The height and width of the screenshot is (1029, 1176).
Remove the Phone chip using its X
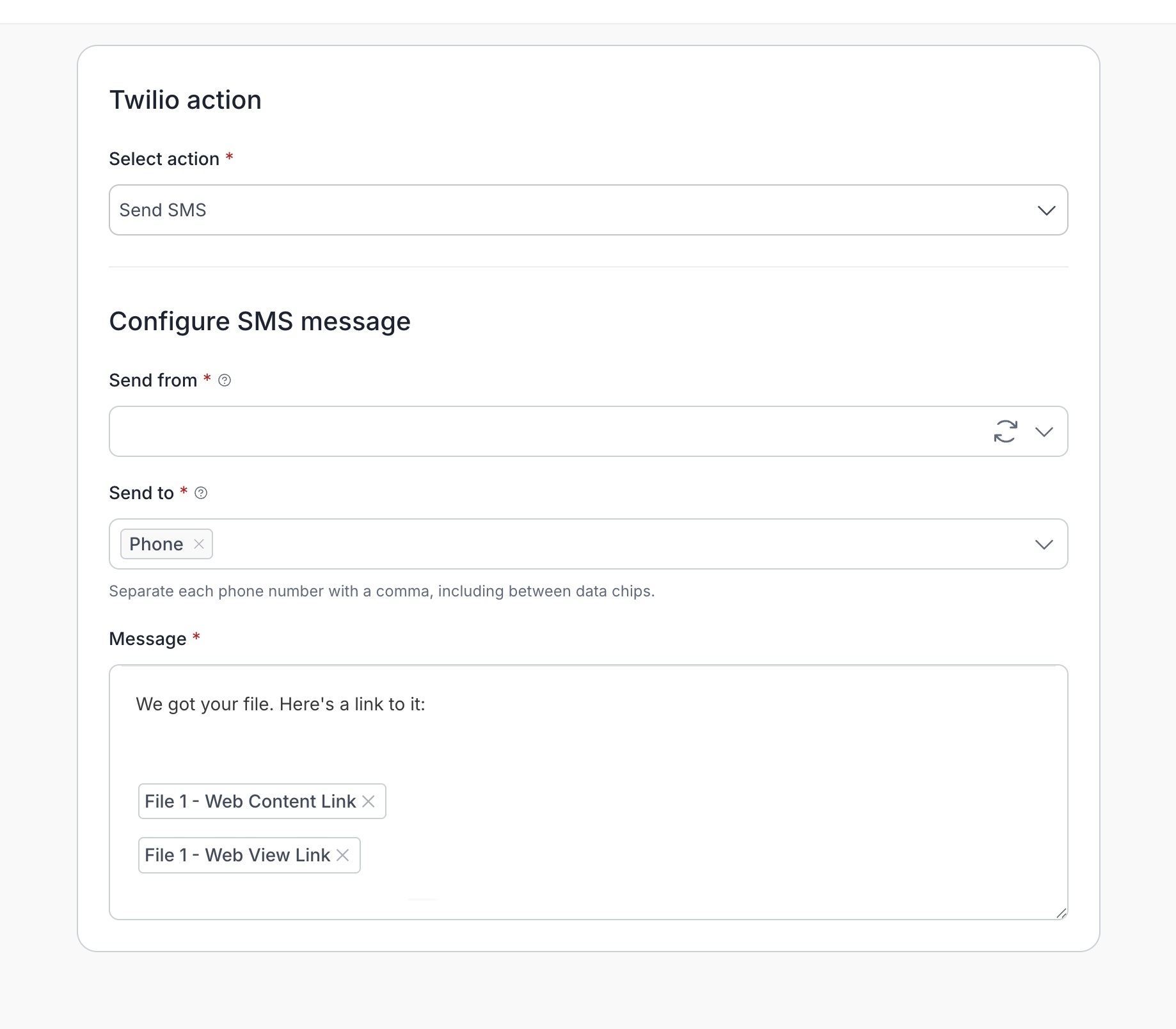tap(199, 544)
